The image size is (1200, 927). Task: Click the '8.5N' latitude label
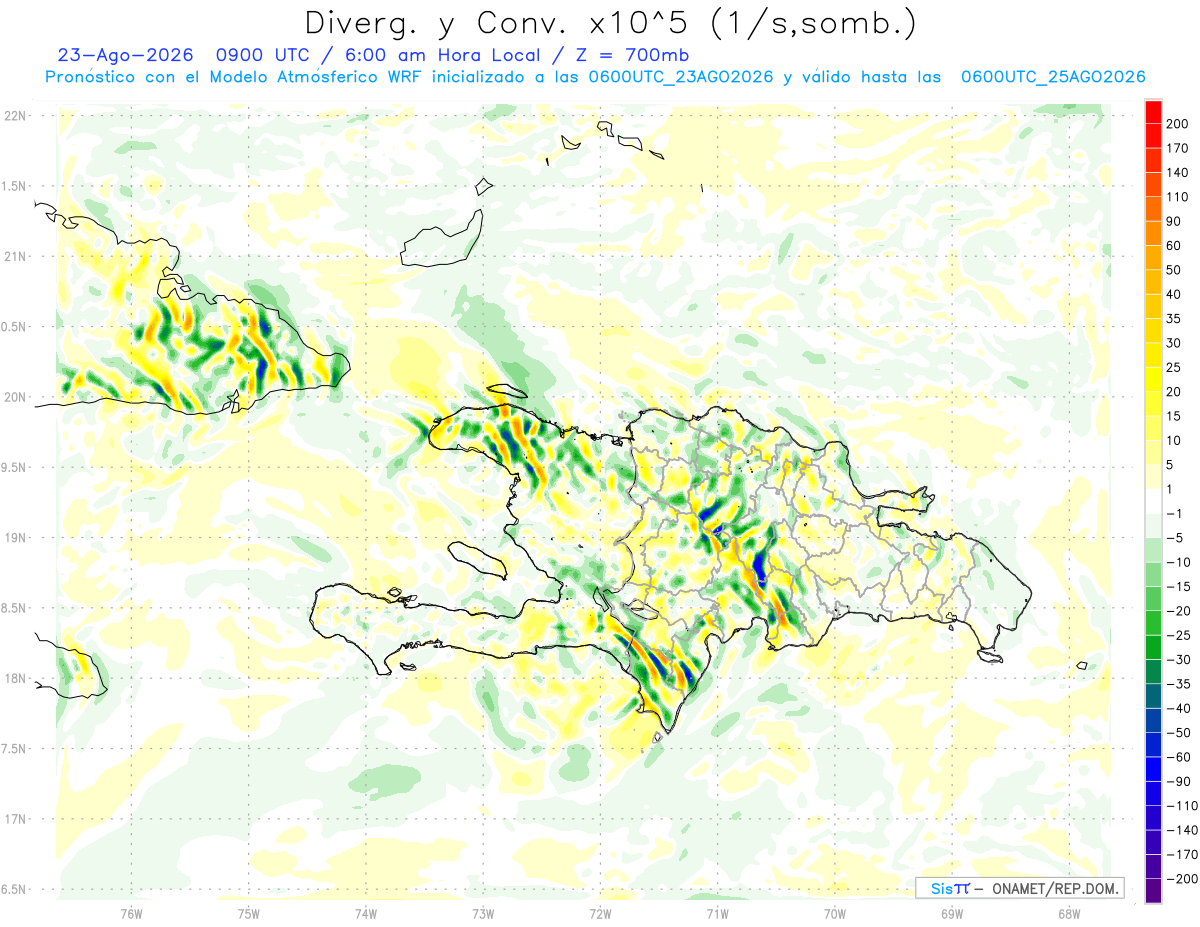coord(14,608)
